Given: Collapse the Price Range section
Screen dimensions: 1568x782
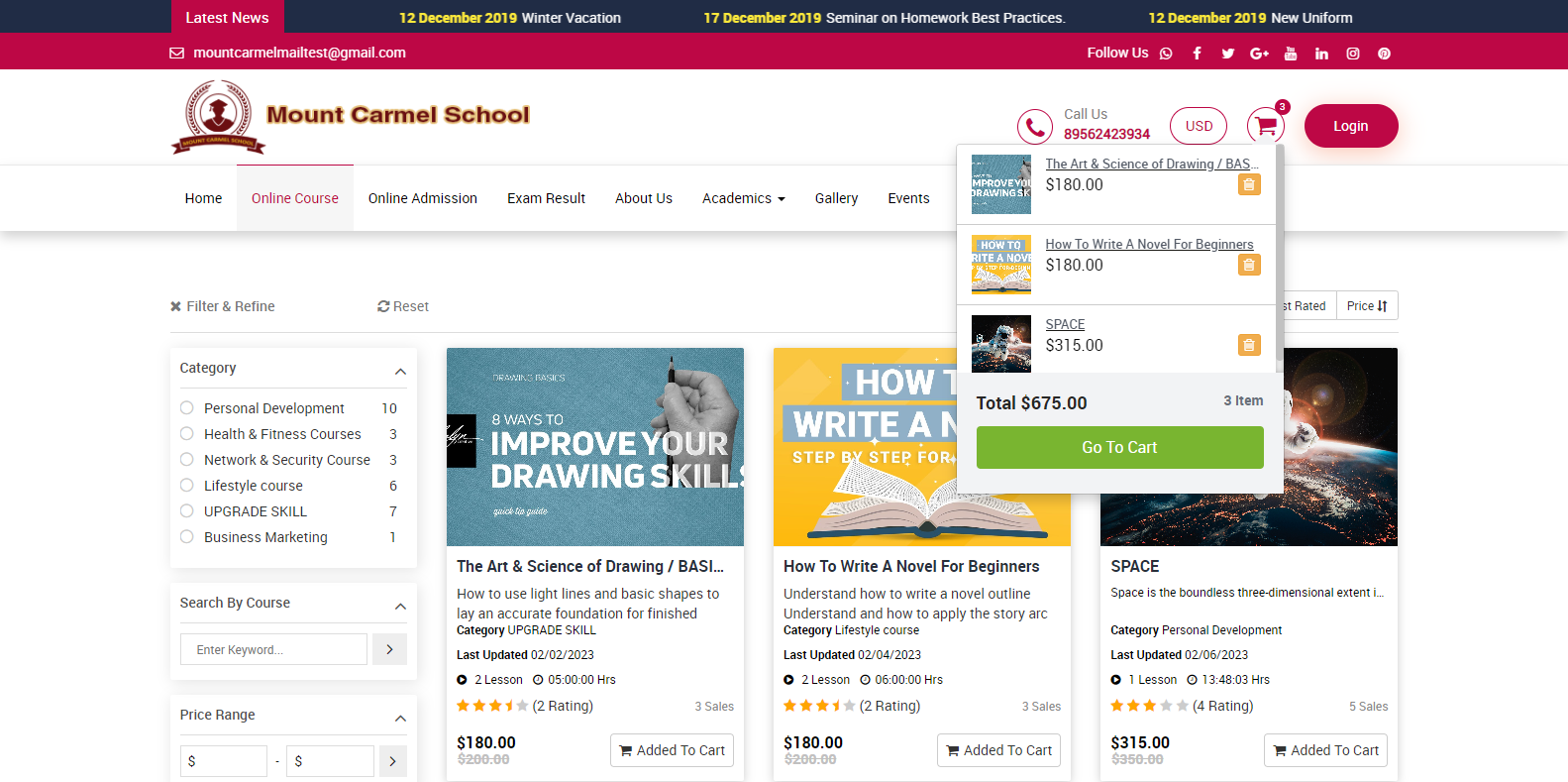Looking at the screenshot, I should 400,718.
